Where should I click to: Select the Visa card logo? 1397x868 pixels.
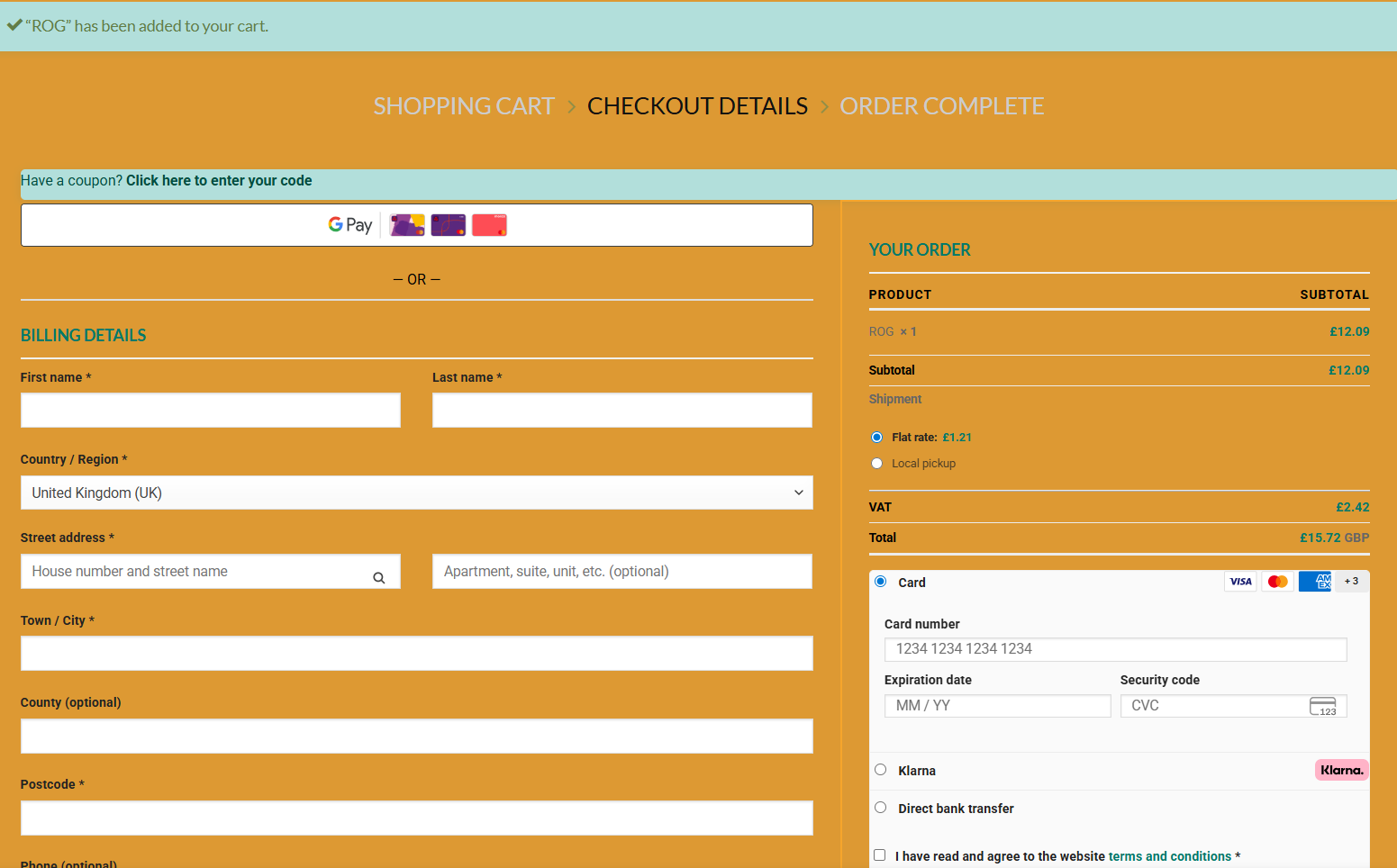(x=1240, y=581)
